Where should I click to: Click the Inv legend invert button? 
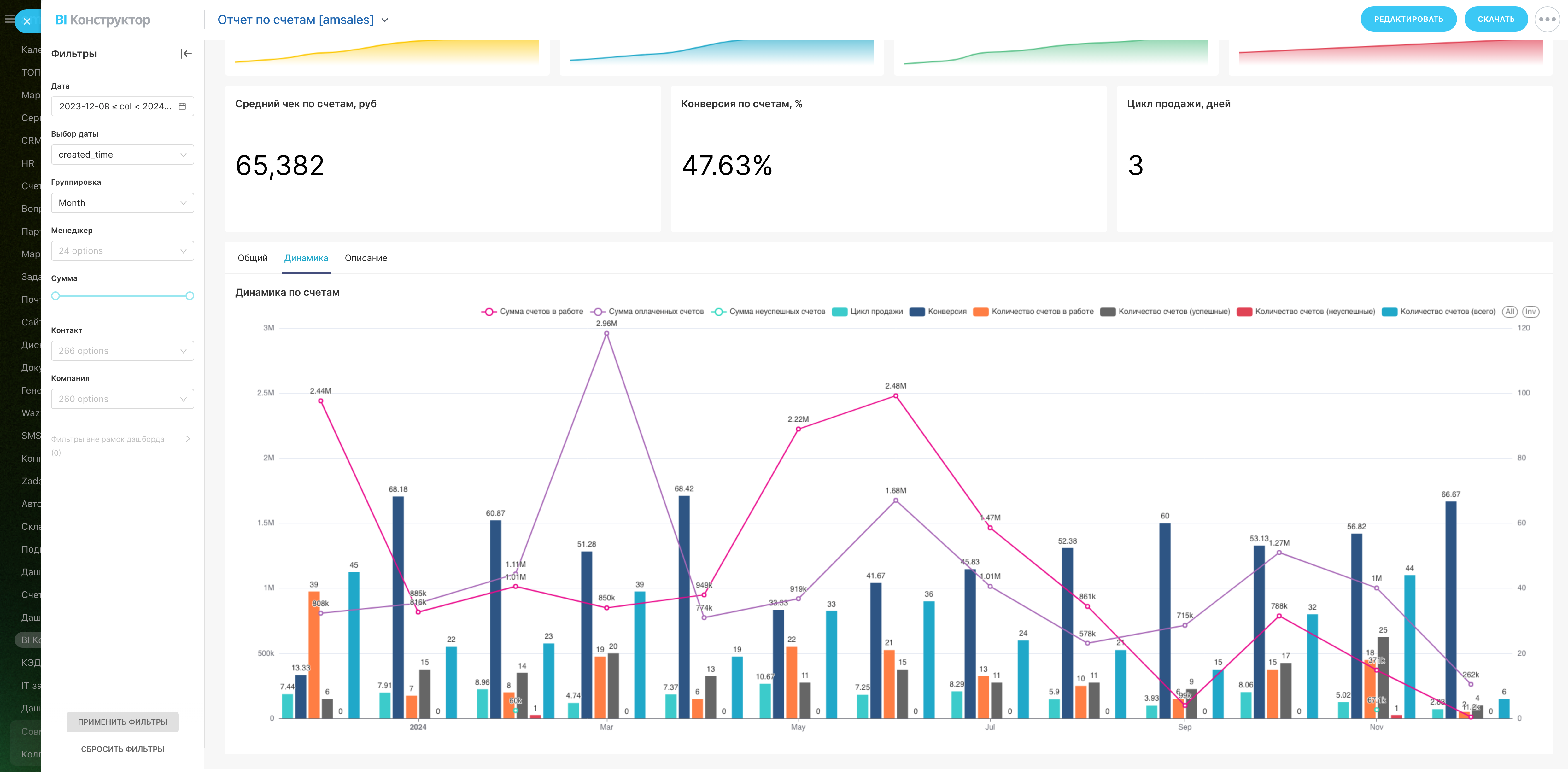[1530, 312]
